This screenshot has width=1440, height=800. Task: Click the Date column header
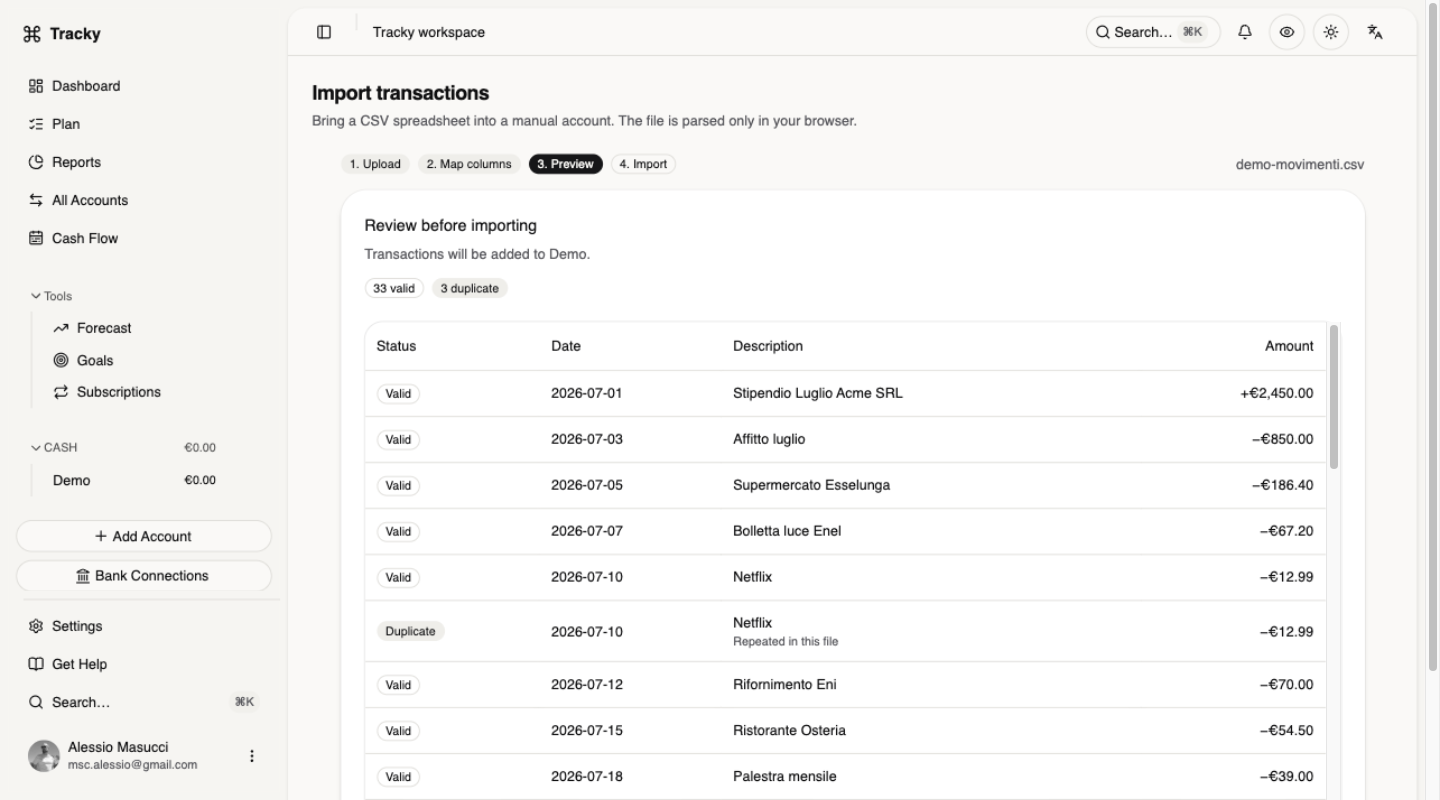566,346
